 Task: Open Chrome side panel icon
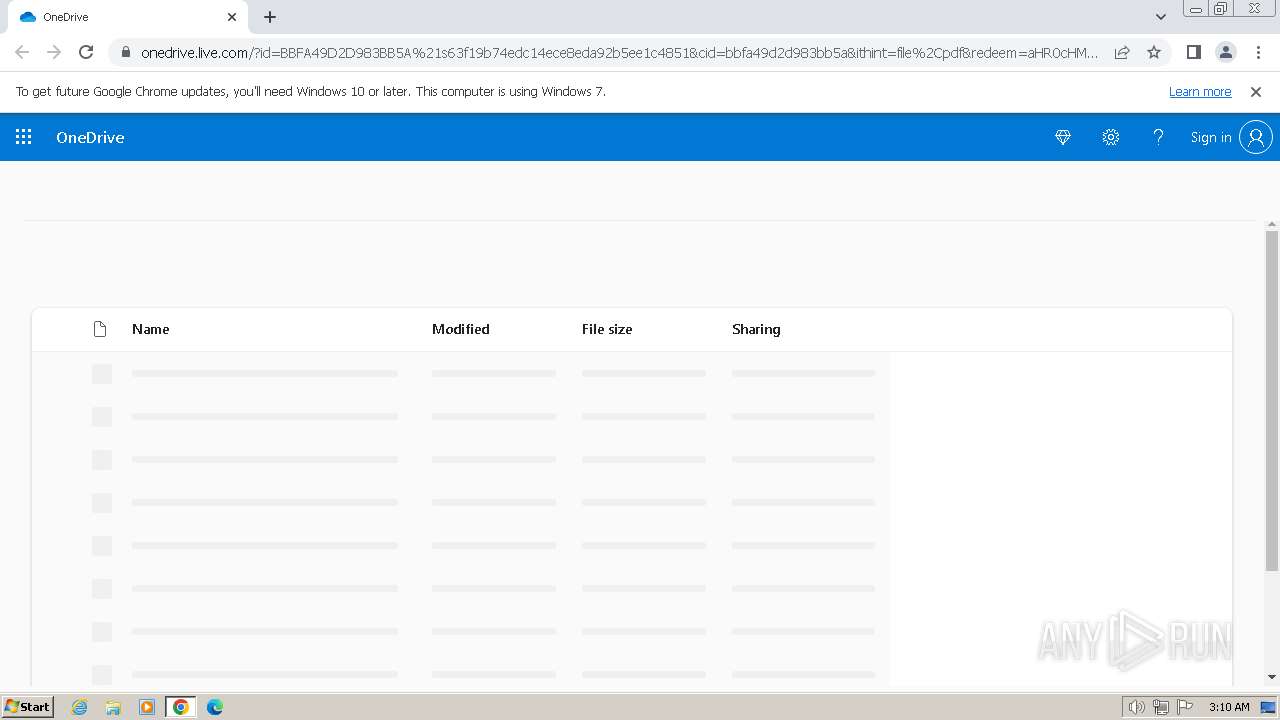point(1194,52)
